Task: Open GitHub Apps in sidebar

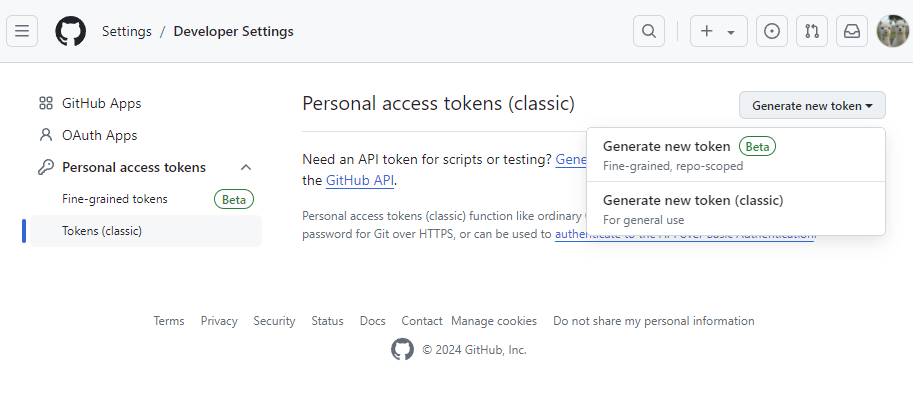Action: click(101, 103)
